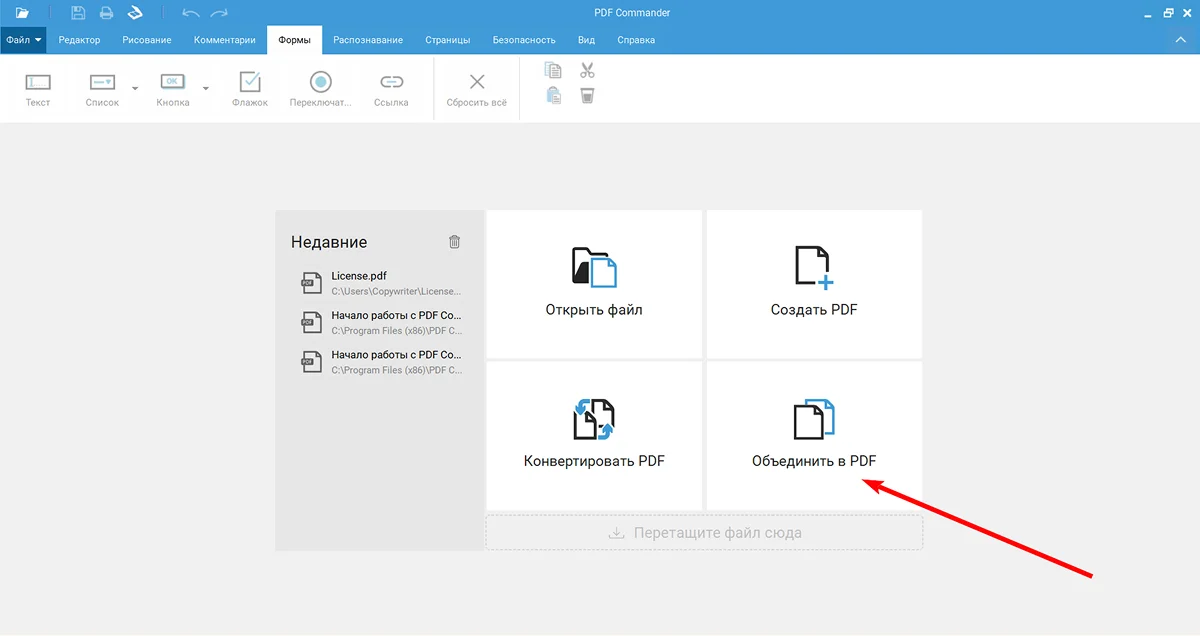Image resolution: width=1200 pixels, height=636 pixels.
Task: Click the paste clipboard icon
Action: [x=553, y=96]
